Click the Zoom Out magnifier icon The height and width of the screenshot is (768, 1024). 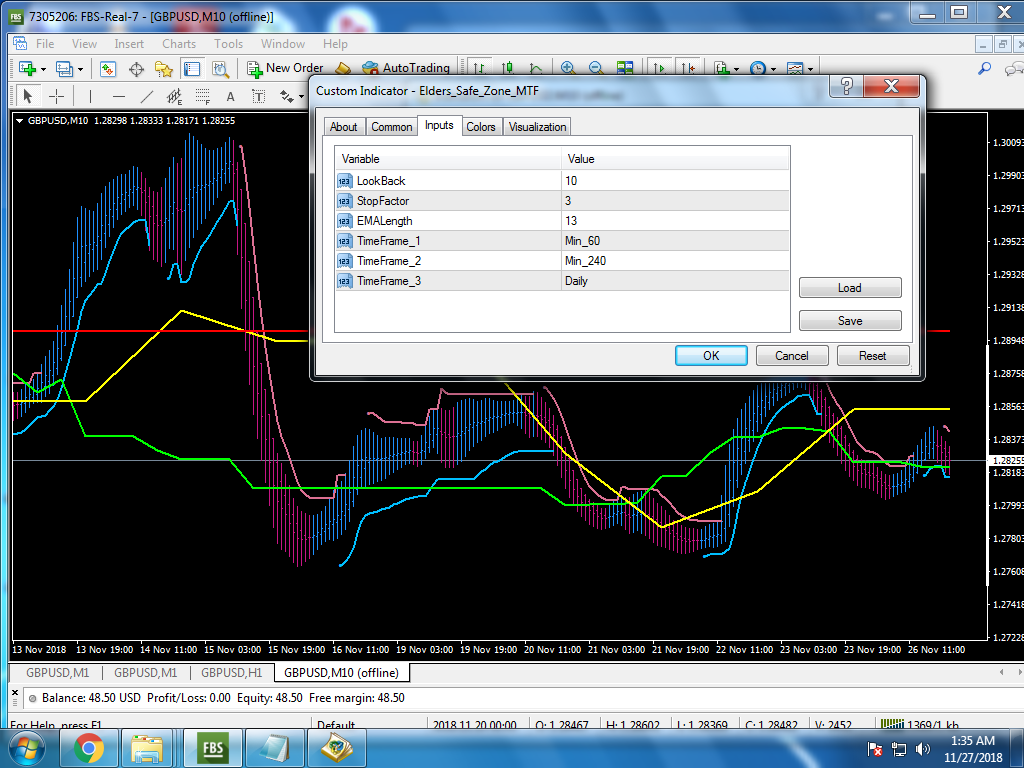[596, 69]
